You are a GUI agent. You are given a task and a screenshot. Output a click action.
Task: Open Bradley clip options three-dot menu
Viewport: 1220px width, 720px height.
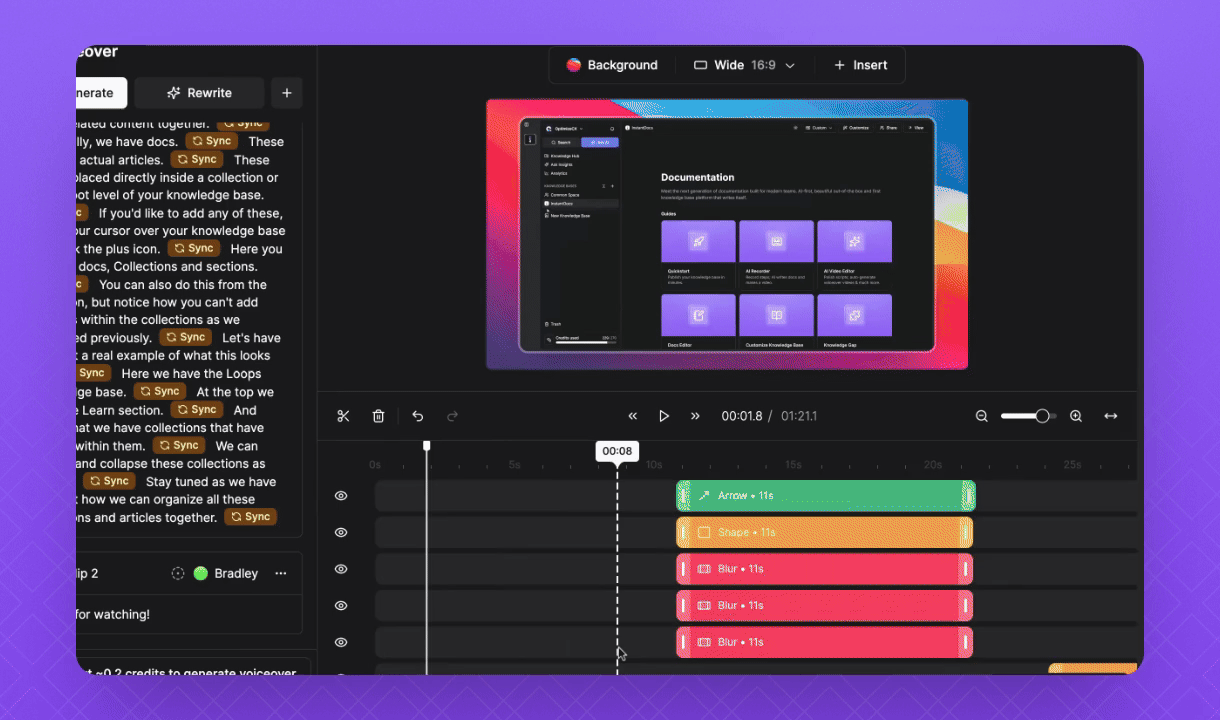point(281,573)
